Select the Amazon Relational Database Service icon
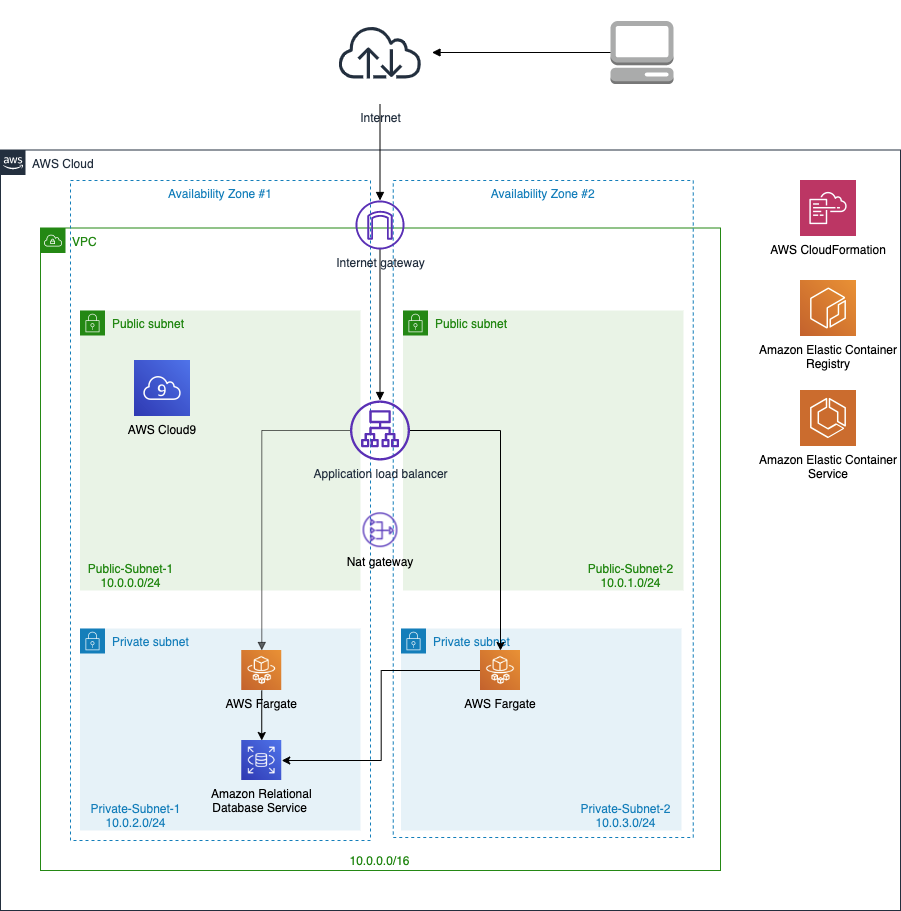This screenshot has width=901, height=911. [x=261, y=760]
